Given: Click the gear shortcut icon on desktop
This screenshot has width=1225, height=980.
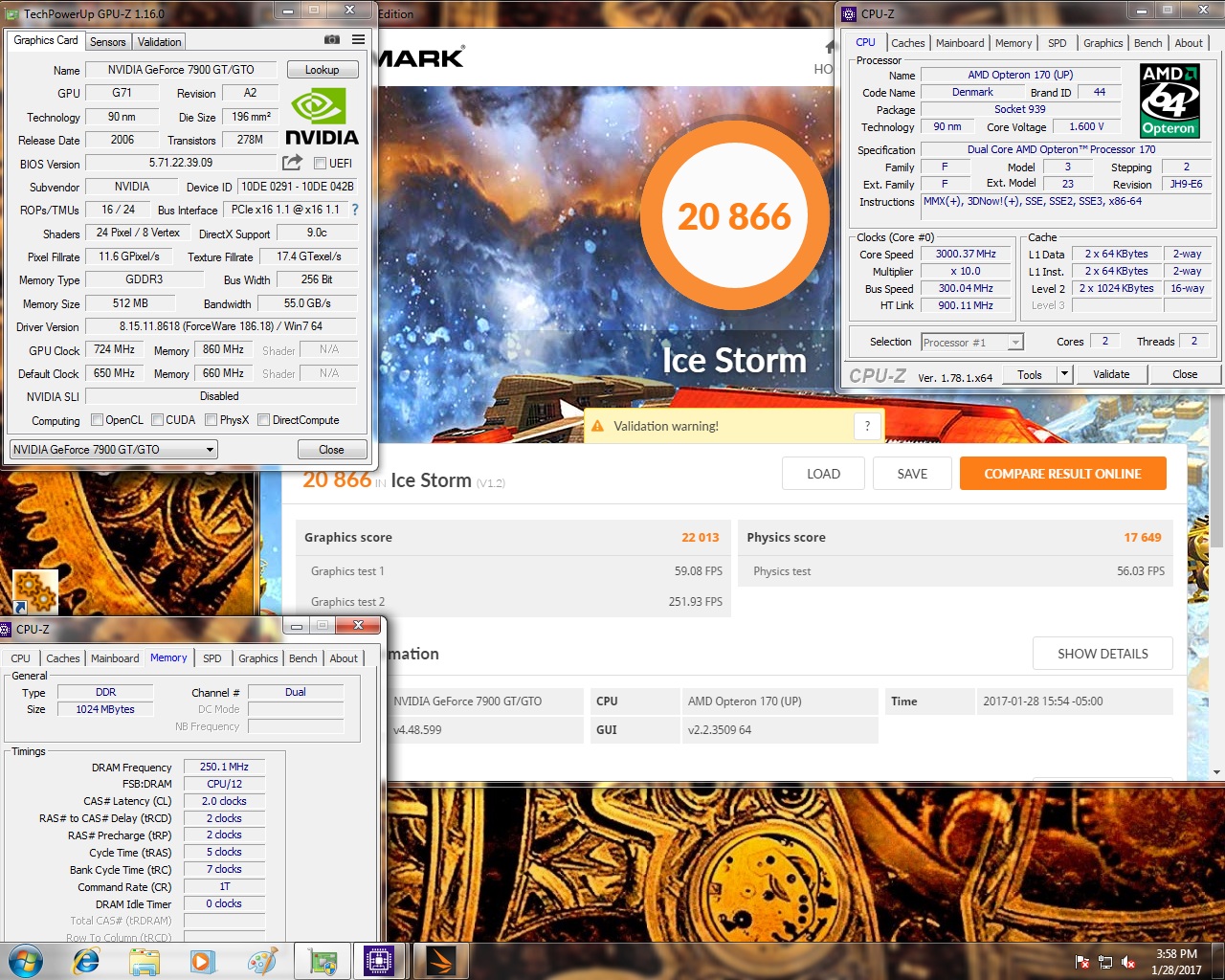Looking at the screenshot, I should click(35, 591).
